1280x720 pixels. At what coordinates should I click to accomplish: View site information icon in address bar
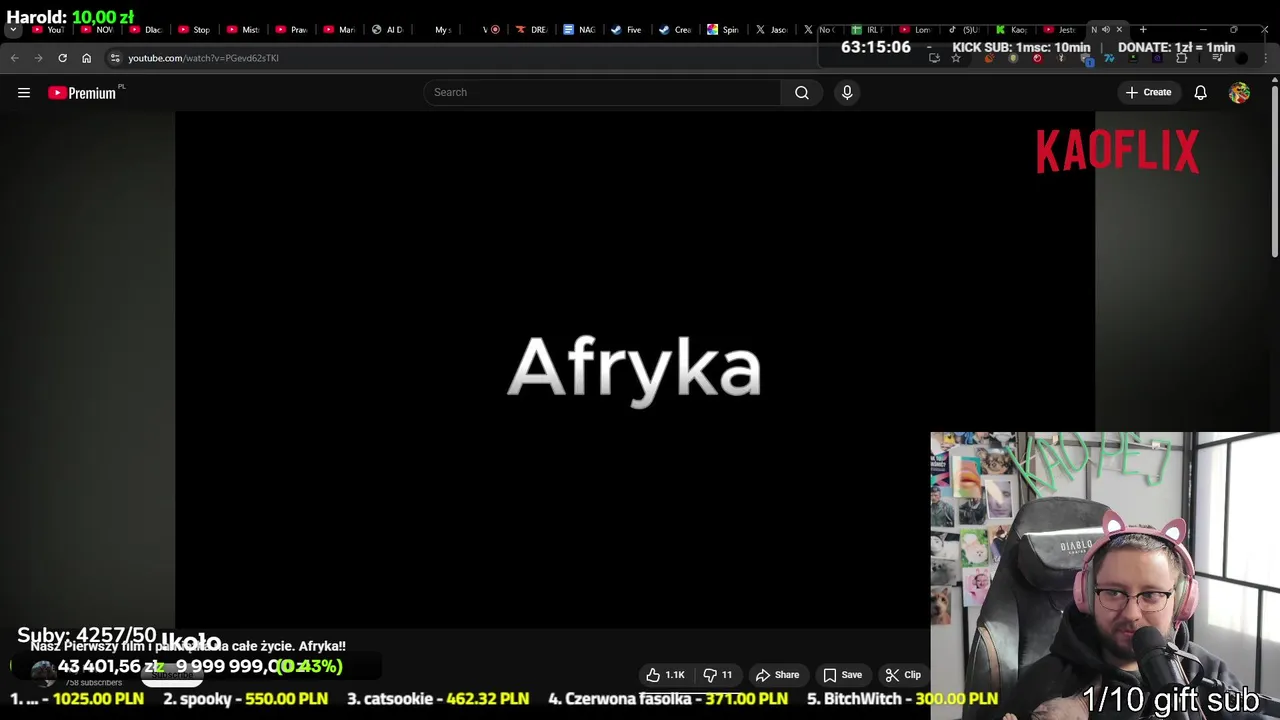coord(115,58)
